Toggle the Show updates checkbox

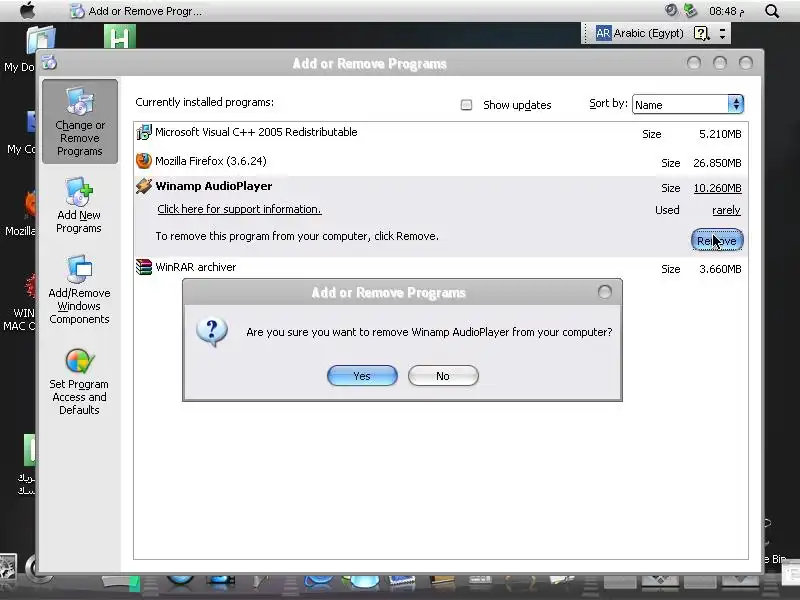click(466, 105)
